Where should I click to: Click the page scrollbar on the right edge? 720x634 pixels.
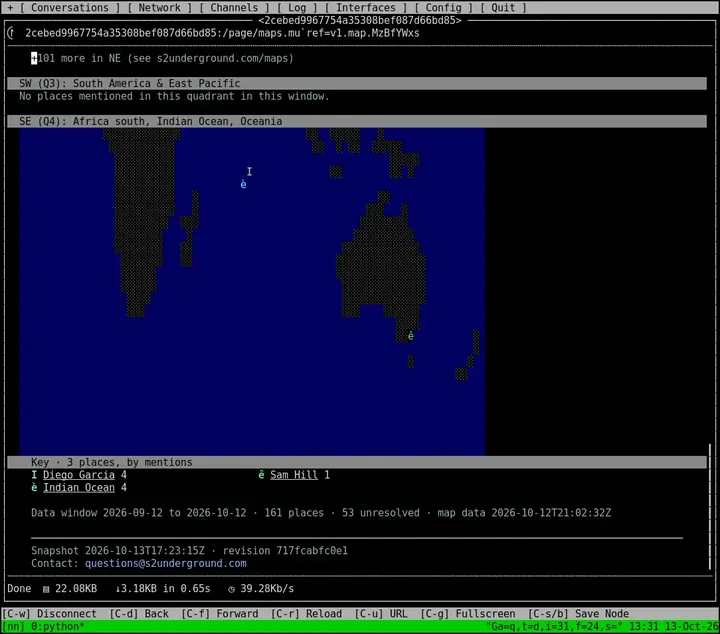pos(710,507)
